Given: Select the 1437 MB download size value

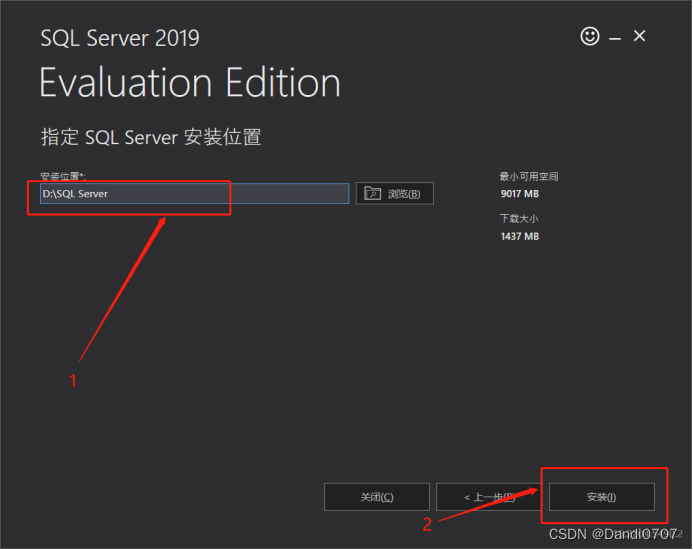Looking at the screenshot, I should click(x=520, y=236).
